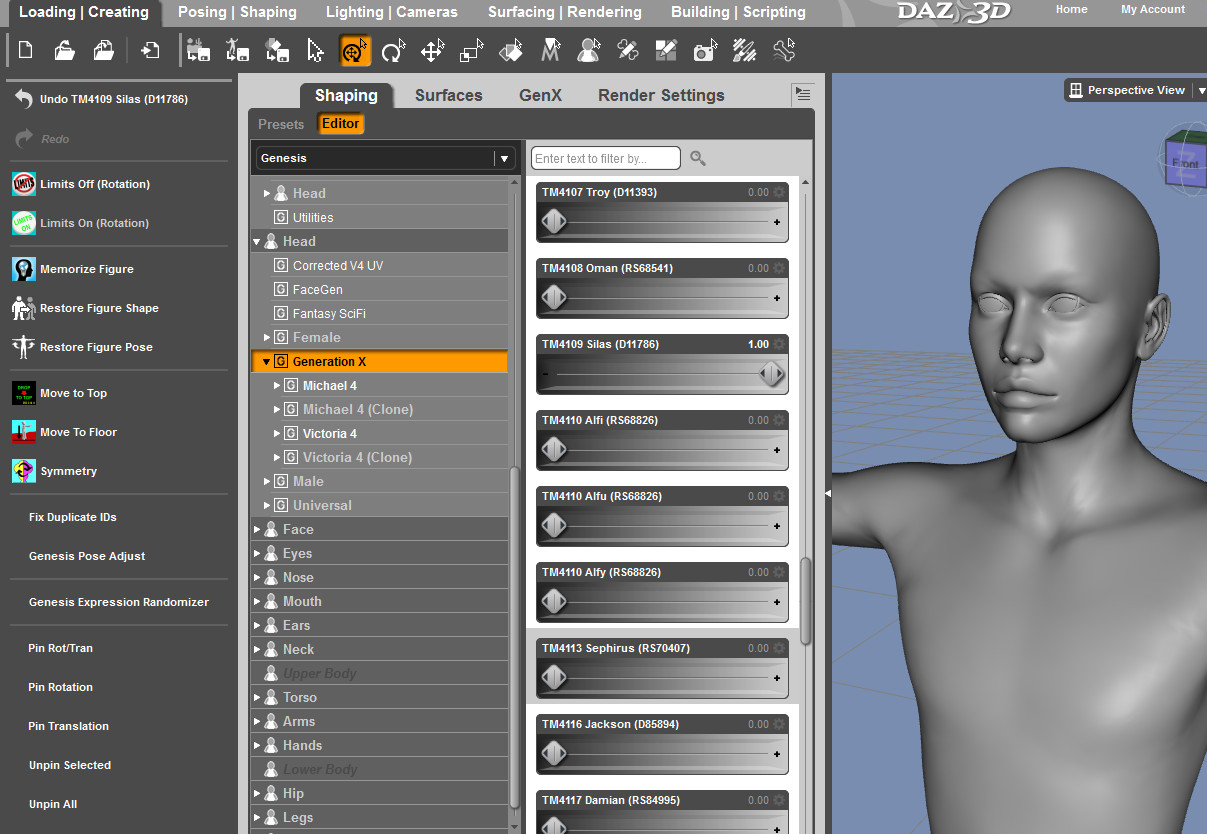The width and height of the screenshot is (1207, 834).
Task: Open the My Account link
Action: (1153, 9)
